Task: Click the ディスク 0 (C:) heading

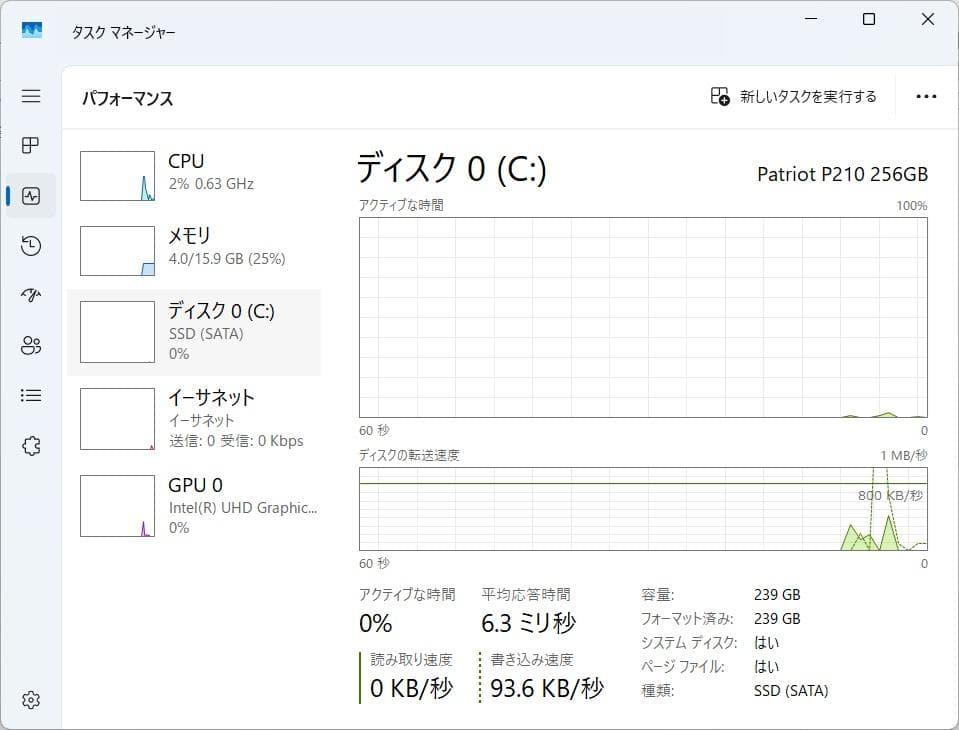Action: 452,170
